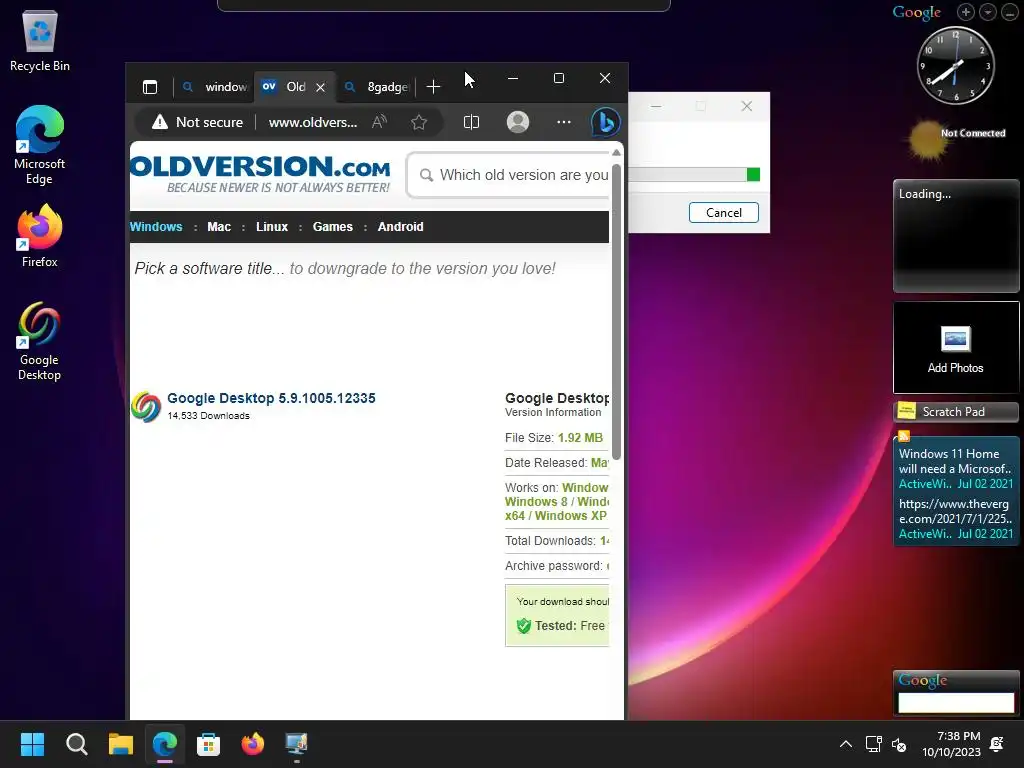1024x768 pixels.
Task: Launch Microsoft Edge desktop shortcut
Action: pos(39,145)
